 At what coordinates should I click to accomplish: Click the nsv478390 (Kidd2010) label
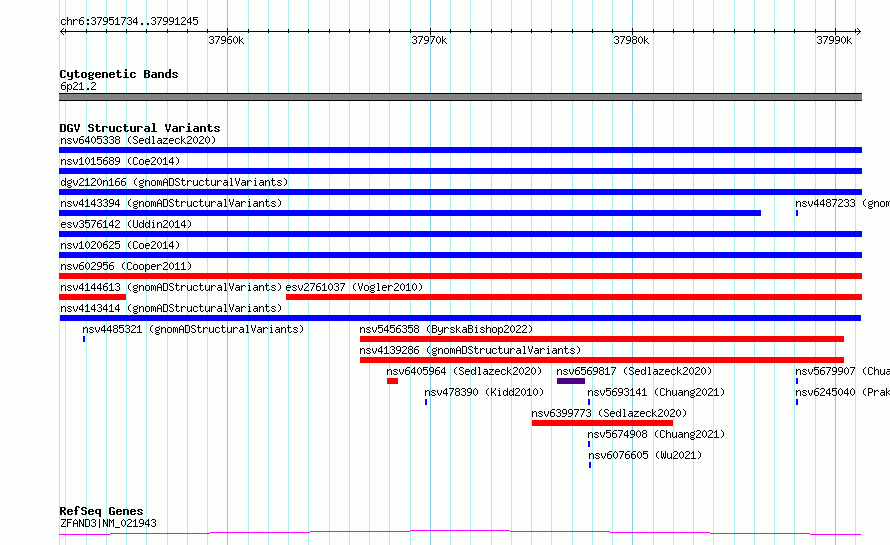(x=484, y=392)
